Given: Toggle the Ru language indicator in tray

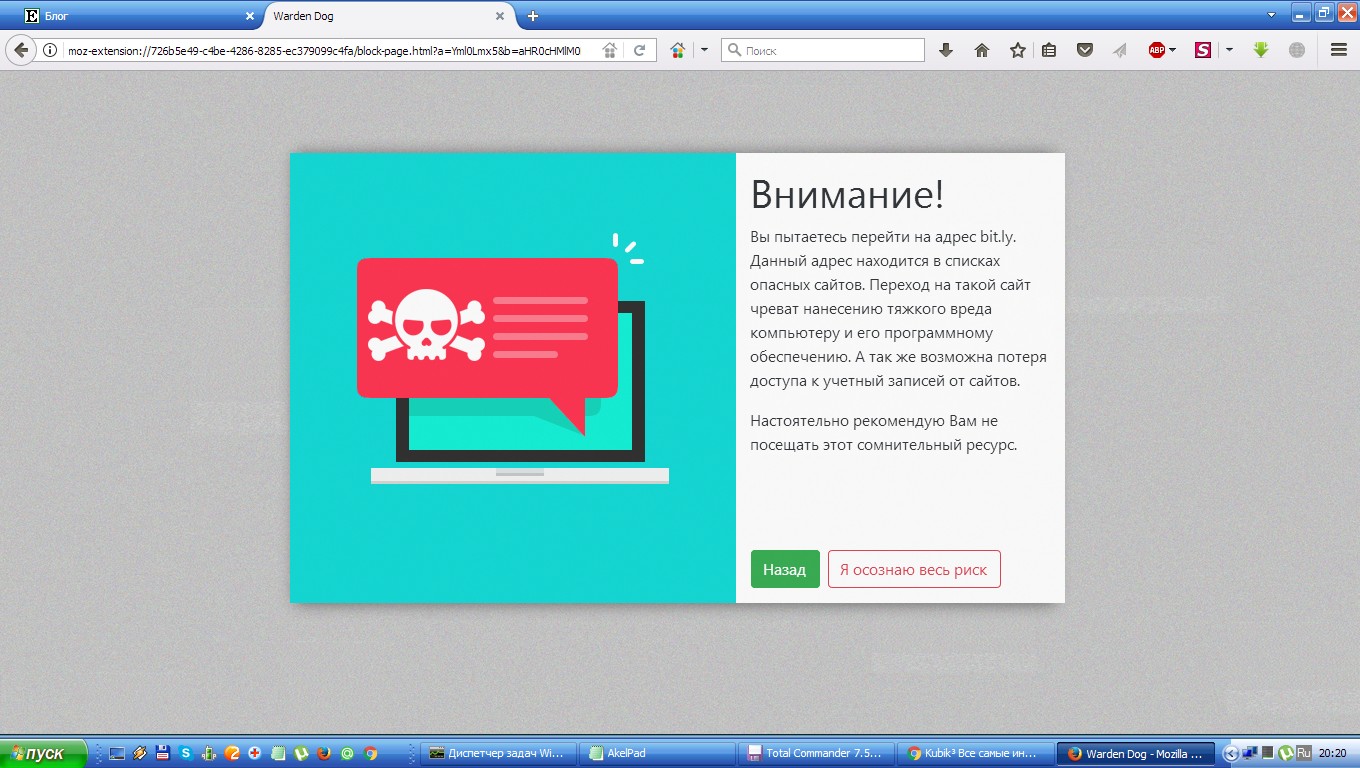Looking at the screenshot, I should pos(1303,753).
